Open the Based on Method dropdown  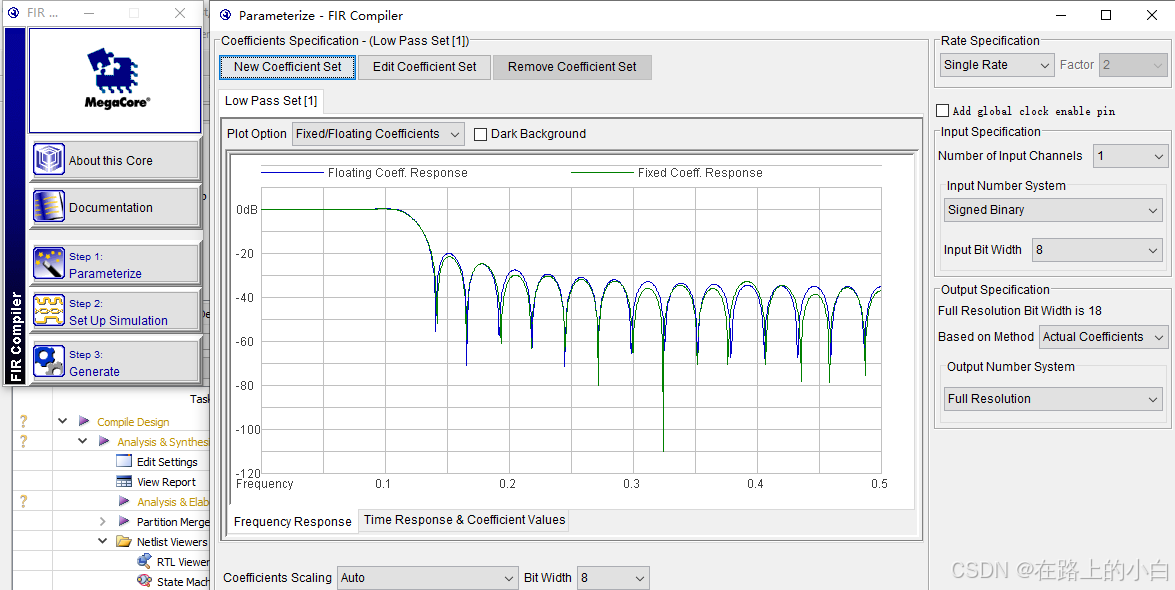tap(1103, 337)
